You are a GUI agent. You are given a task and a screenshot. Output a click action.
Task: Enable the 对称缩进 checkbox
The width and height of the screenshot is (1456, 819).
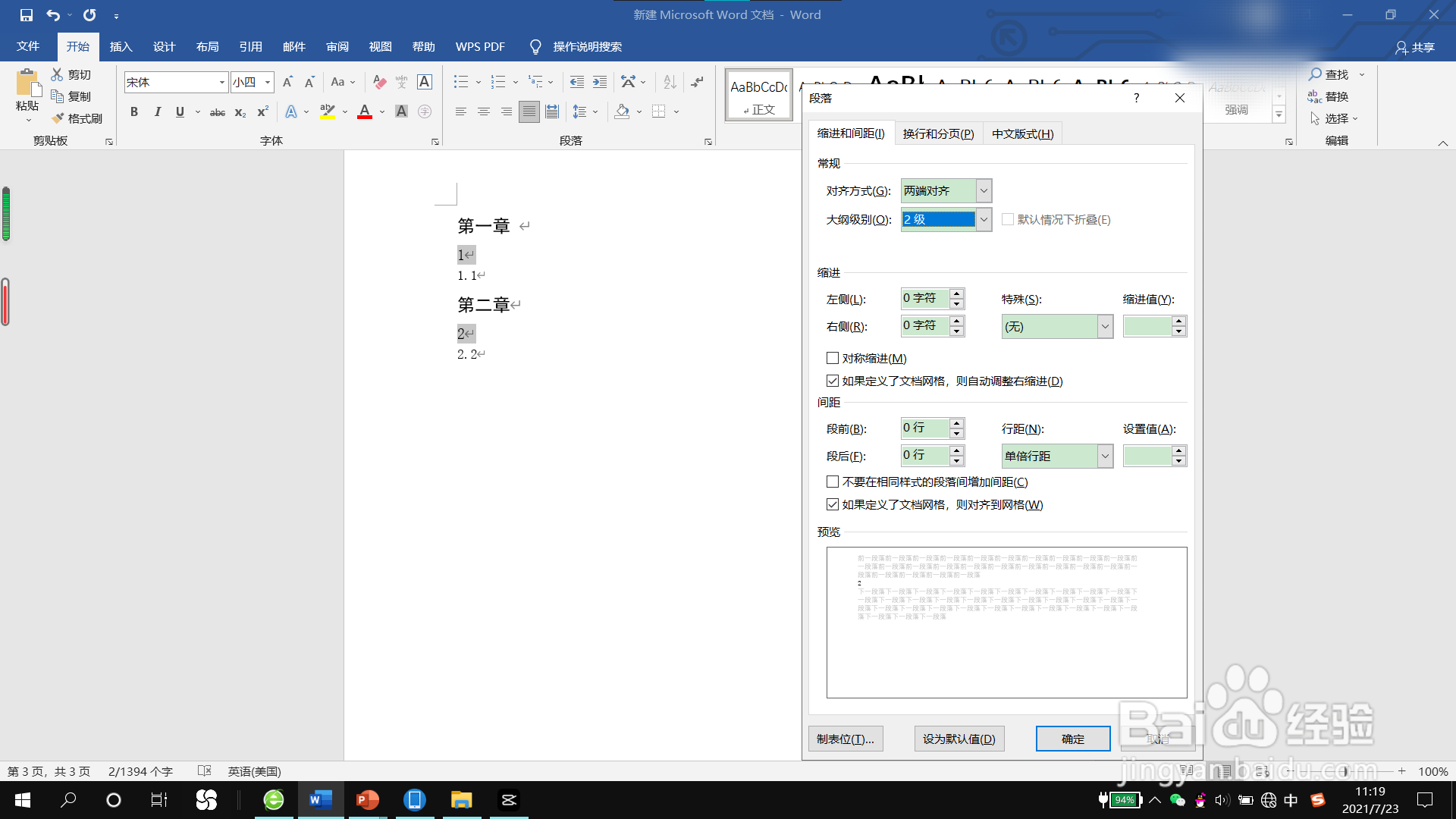[833, 358]
